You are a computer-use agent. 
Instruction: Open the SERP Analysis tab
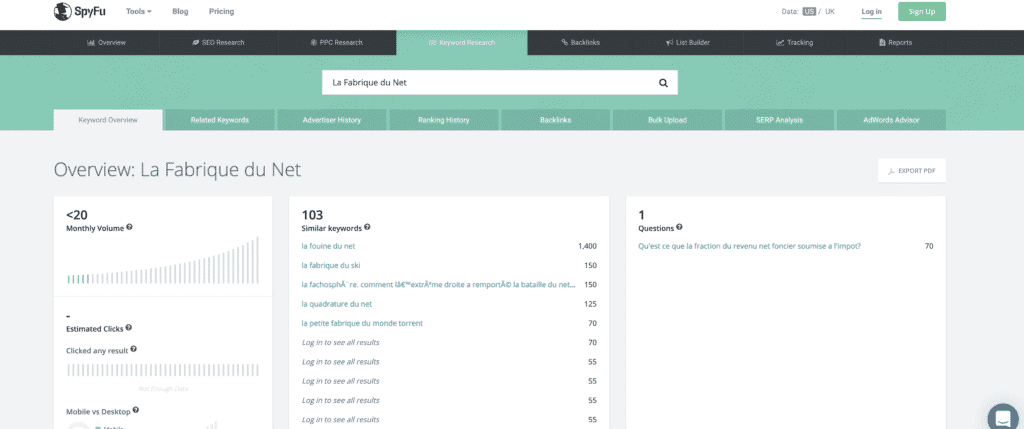coord(779,120)
